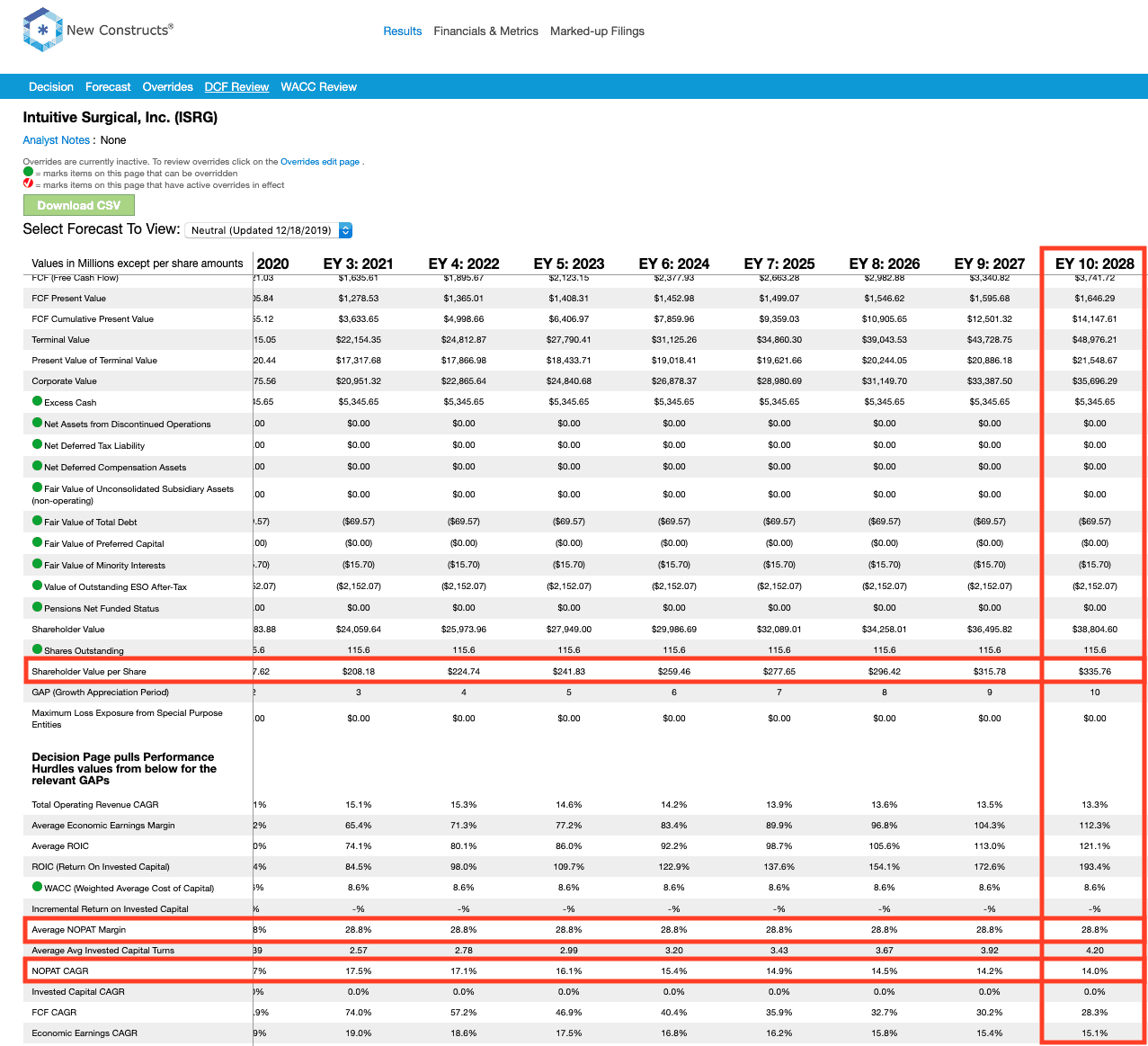Image resolution: width=1148 pixels, height=1046 pixels.
Task: Click the Shareholder Value row label
Action: (x=68, y=630)
